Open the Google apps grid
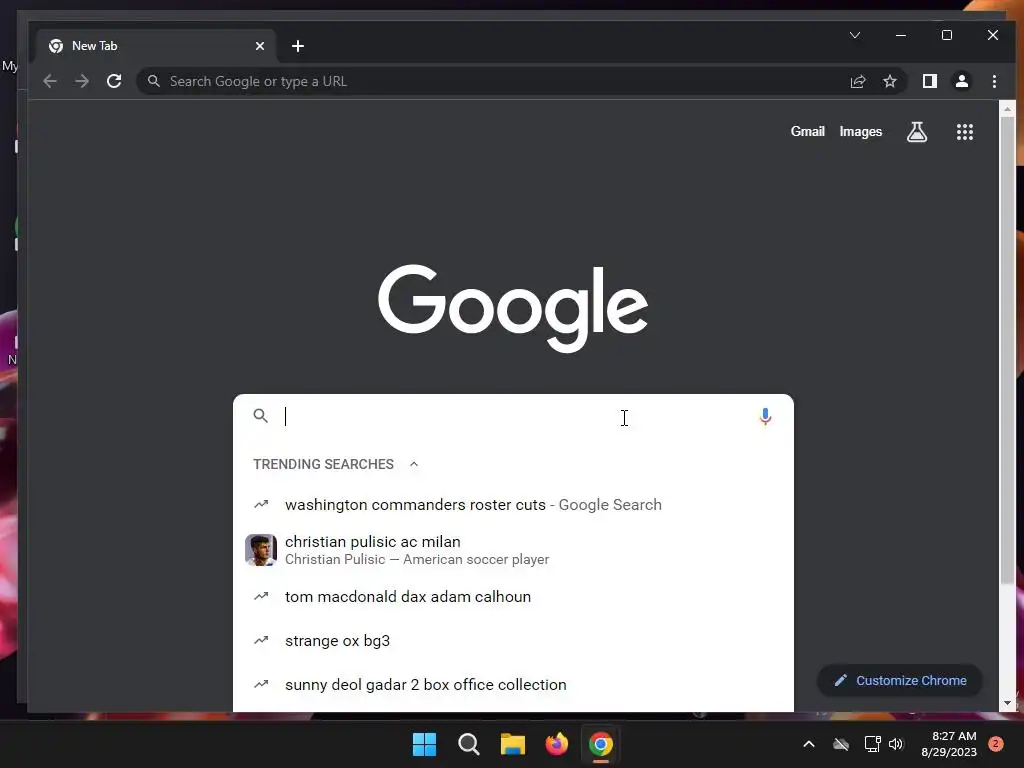 965,132
